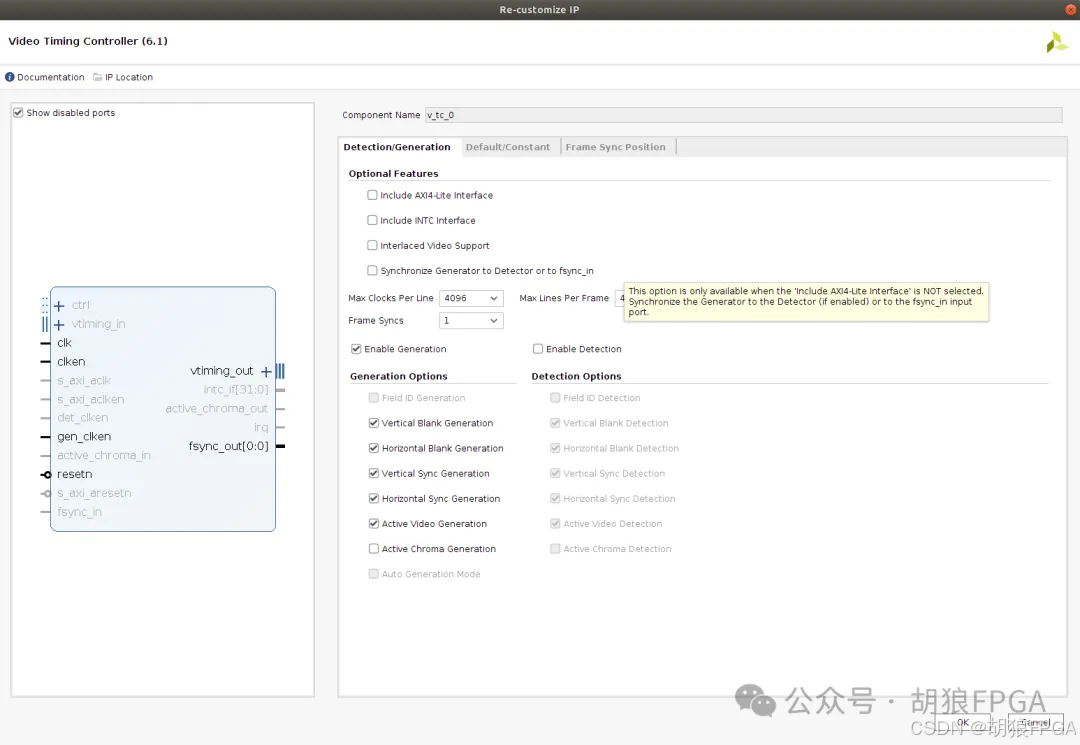Viewport: 1080px width, 745px height.
Task: Click the Detection Options heading
Action: (577, 376)
